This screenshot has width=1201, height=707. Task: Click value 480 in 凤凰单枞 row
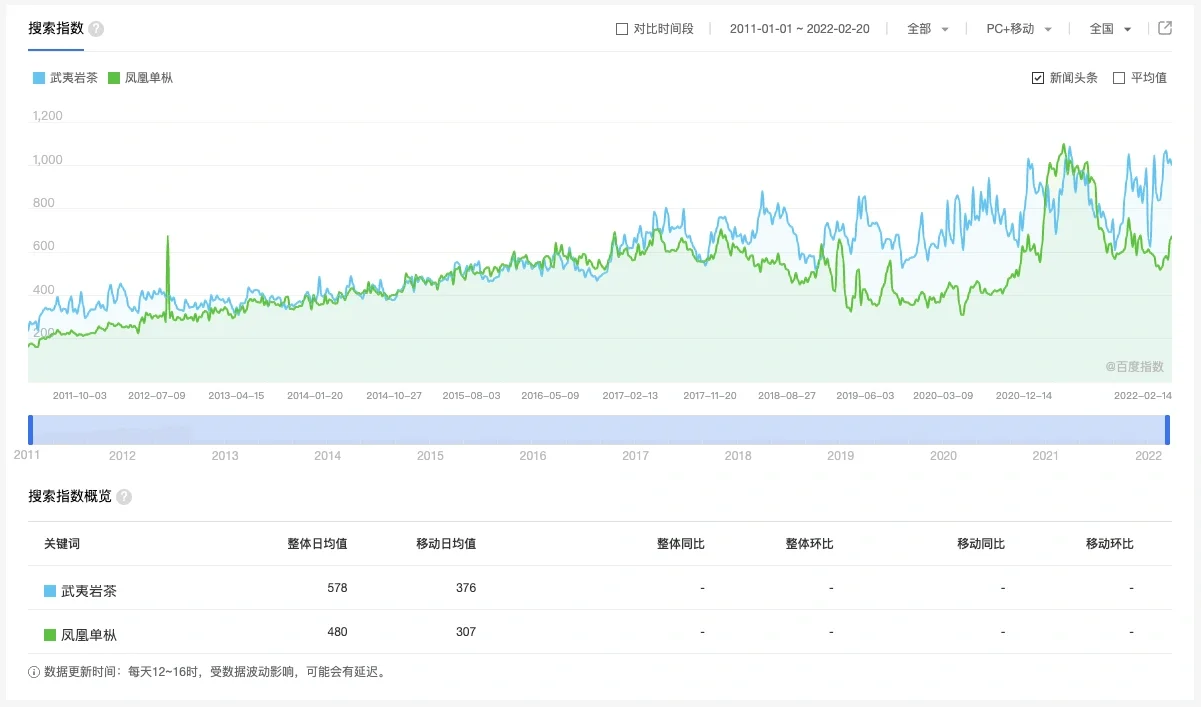[x=337, y=632]
